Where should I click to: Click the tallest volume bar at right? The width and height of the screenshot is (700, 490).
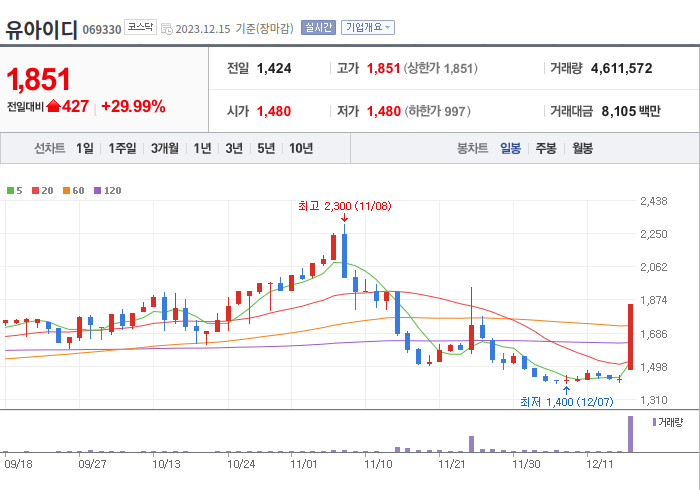630,434
